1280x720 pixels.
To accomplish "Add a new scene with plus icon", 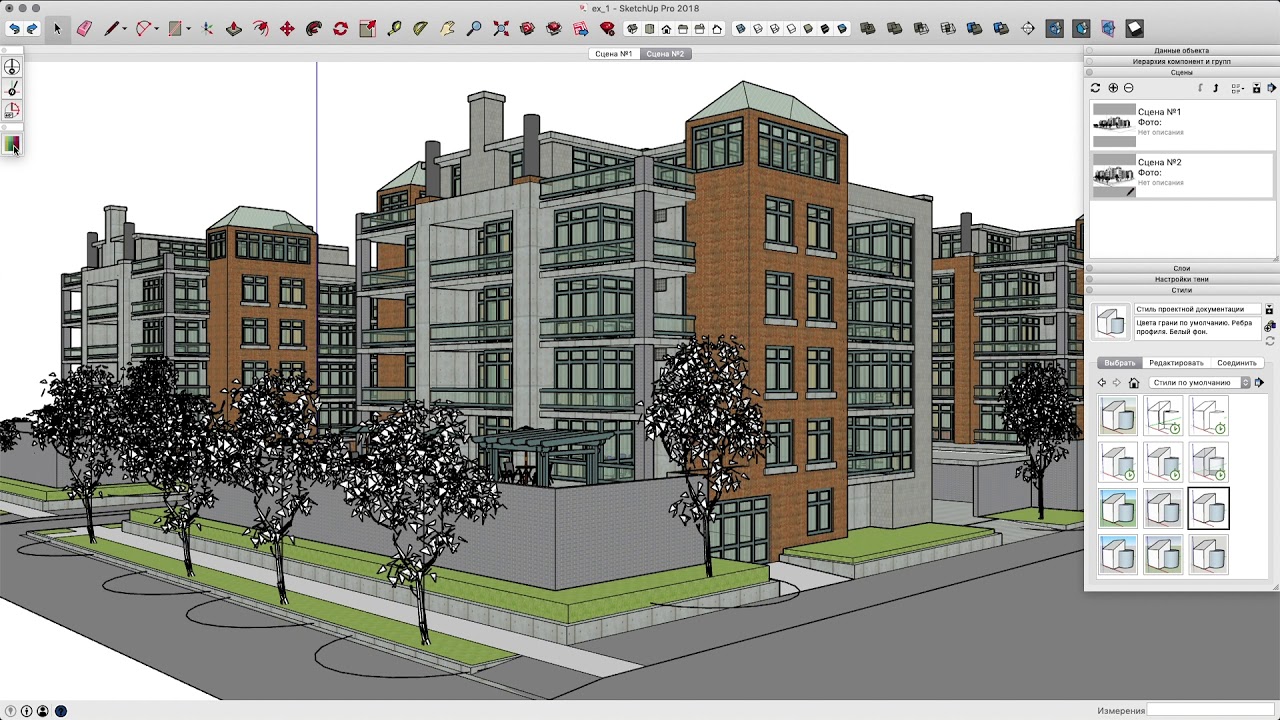I will click(1112, 88).
